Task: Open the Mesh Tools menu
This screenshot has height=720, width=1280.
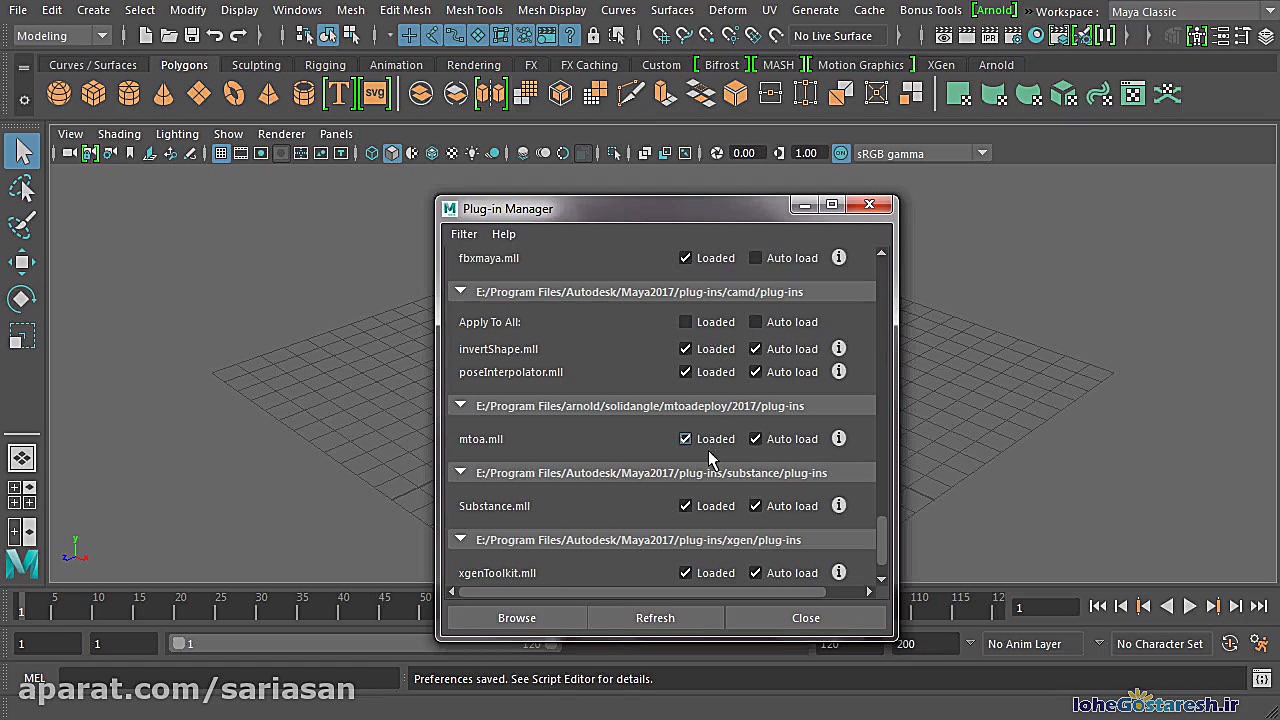Action: [x=474, y=10]
